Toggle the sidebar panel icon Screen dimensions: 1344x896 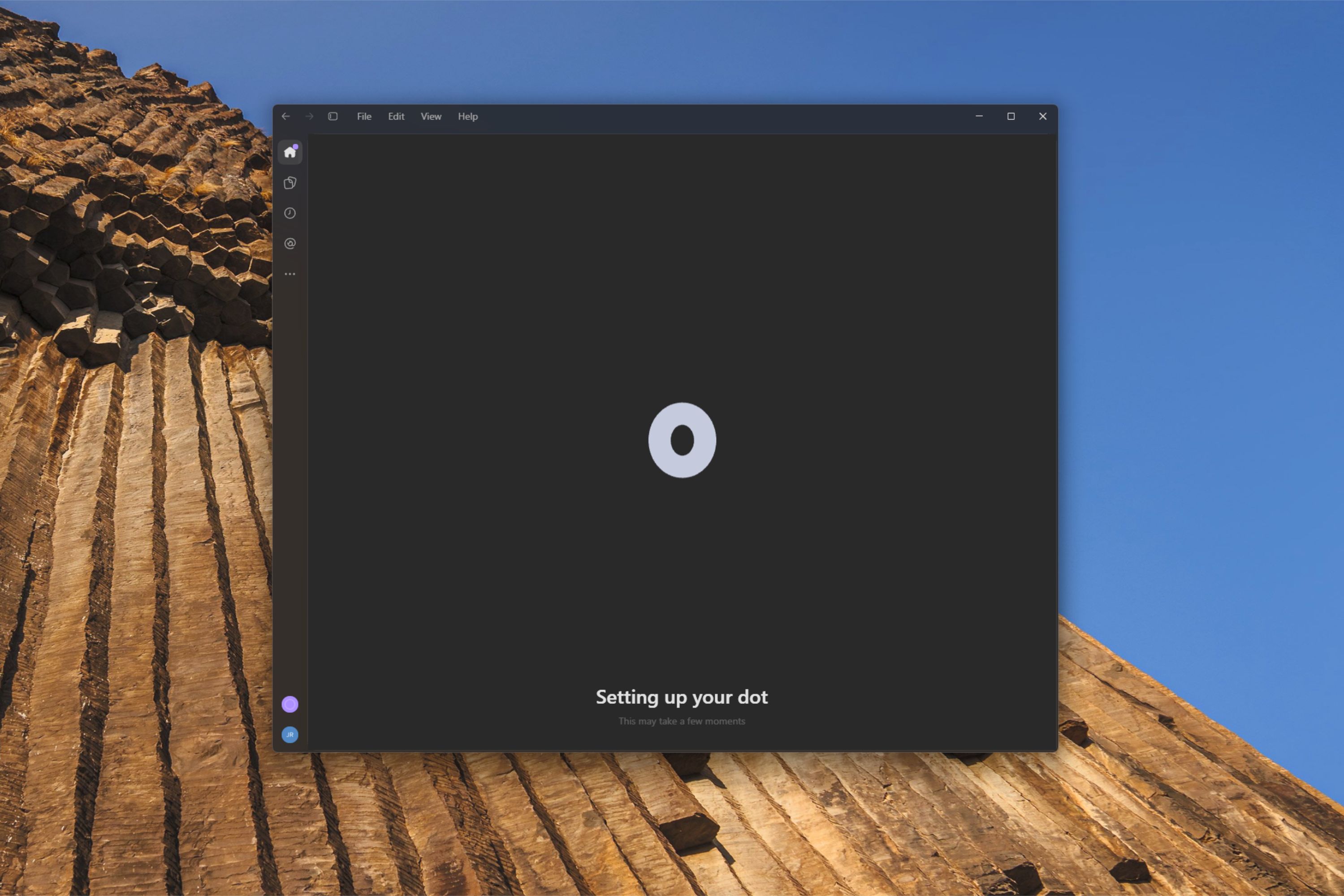click(333, 116)
